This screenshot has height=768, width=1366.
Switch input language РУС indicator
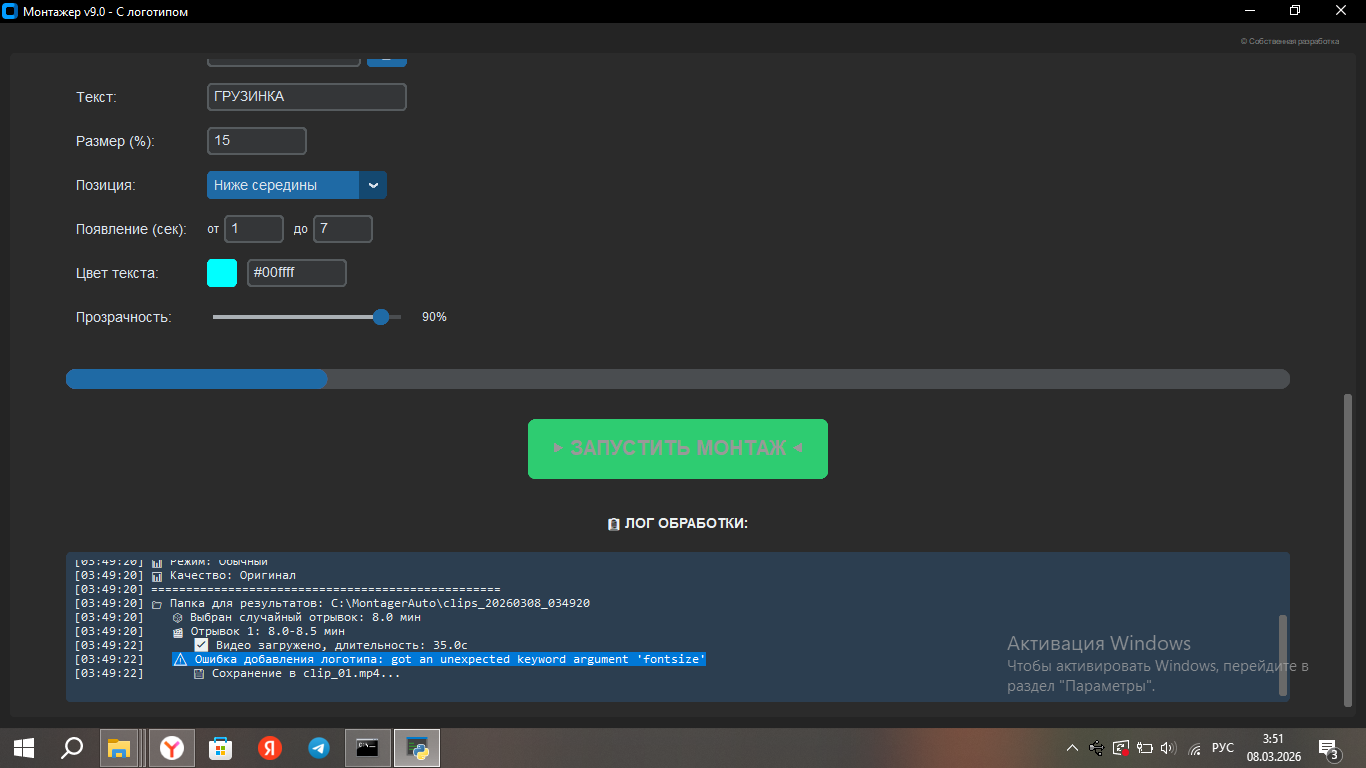1222,748
